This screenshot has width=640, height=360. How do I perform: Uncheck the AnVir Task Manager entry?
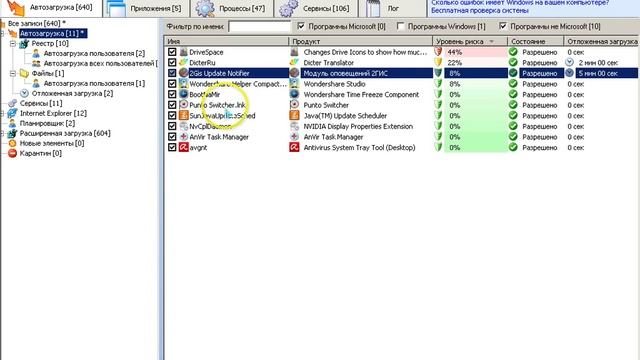tap(172, 137)
